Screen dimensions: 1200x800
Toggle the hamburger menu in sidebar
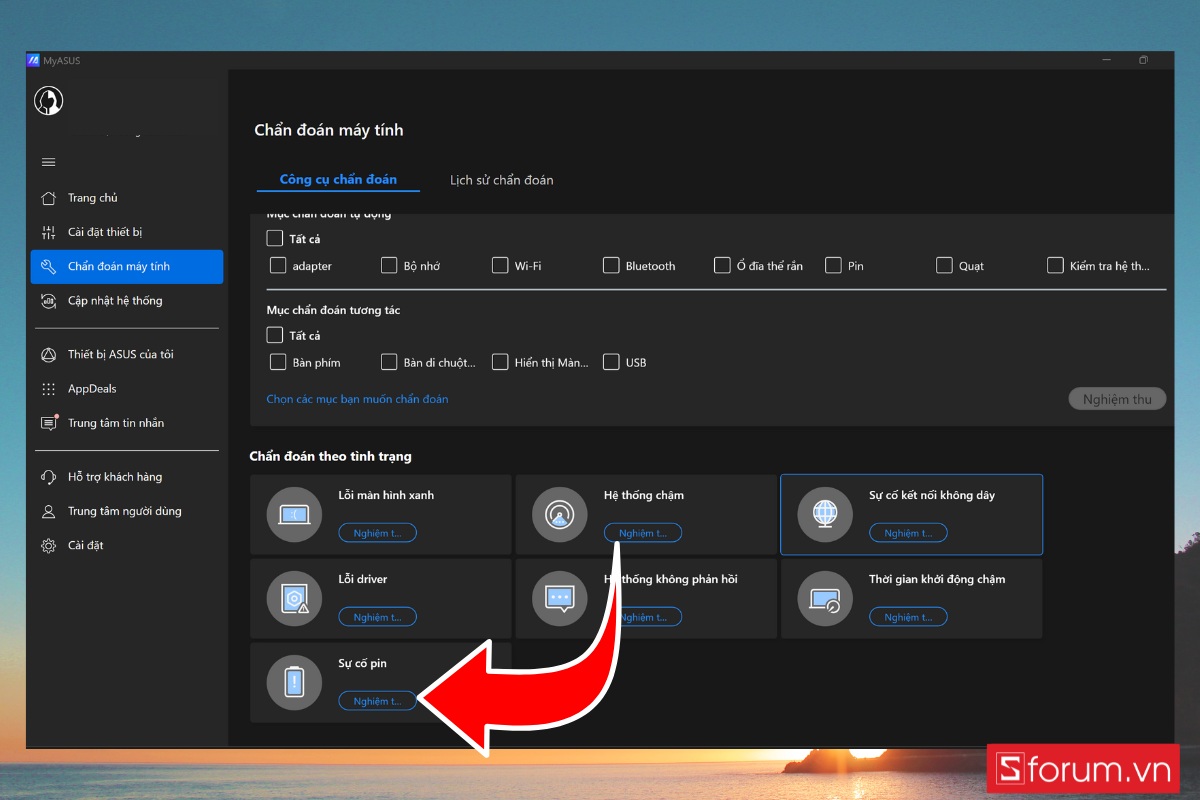(x=48, y=162)
